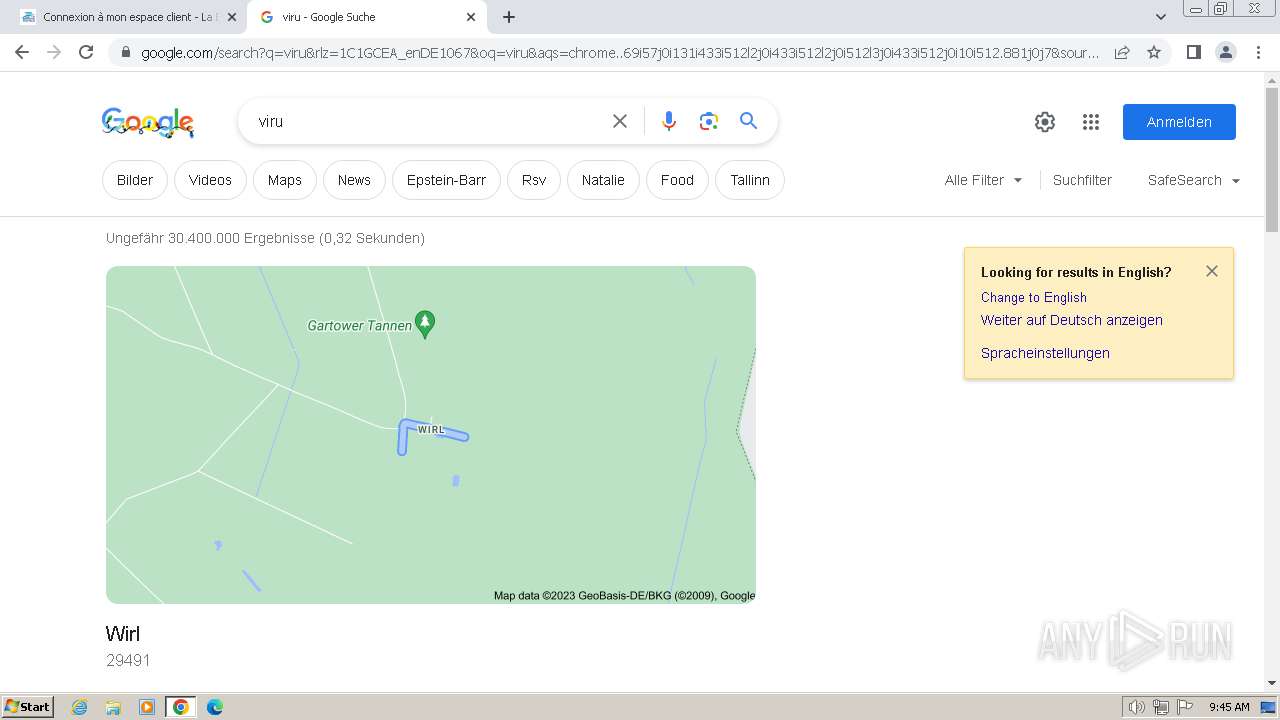
Task: Go back in browser history
Action: [22, 52]
